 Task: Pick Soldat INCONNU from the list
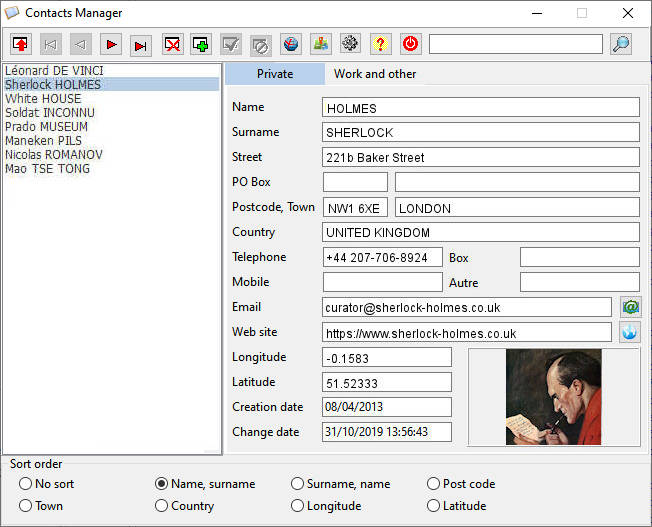(111, 112)
